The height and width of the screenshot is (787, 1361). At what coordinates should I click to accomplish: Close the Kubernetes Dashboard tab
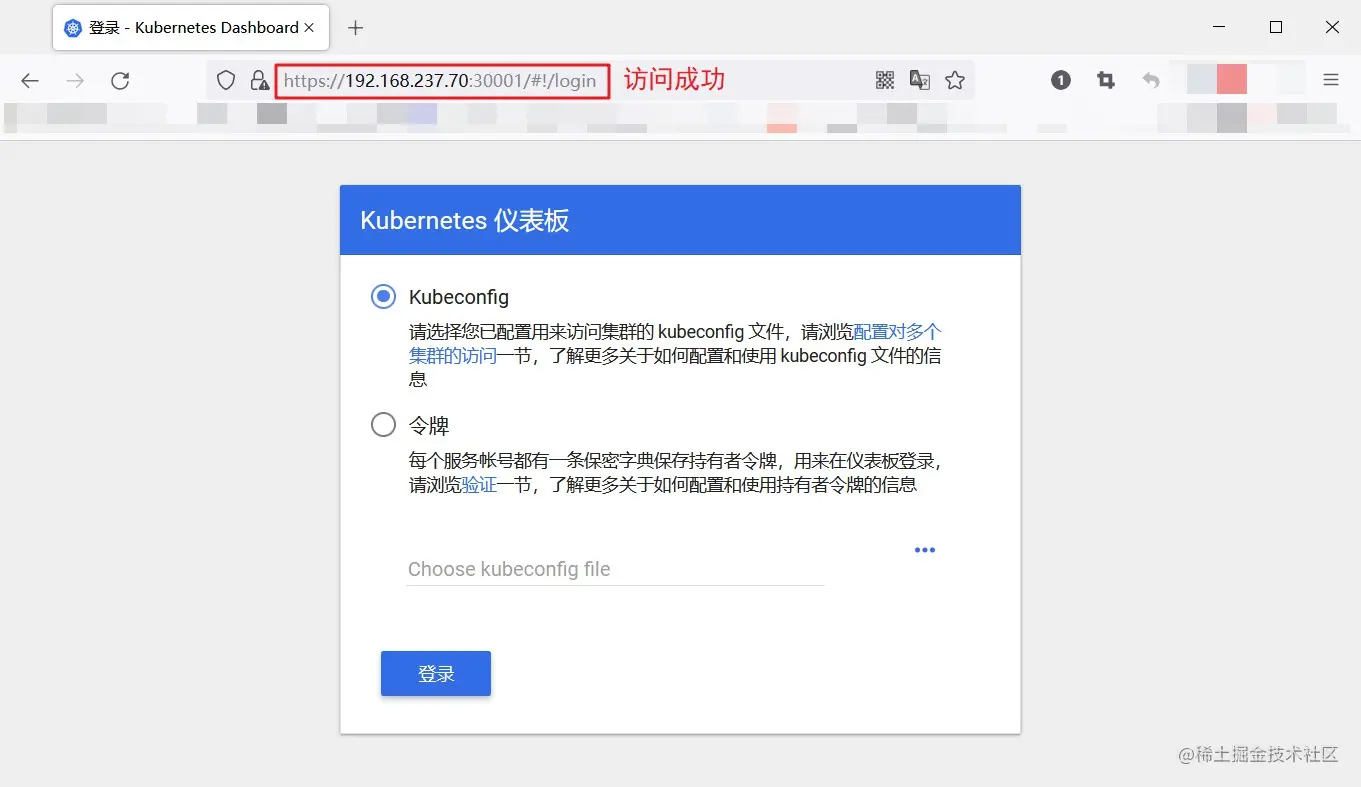coord(309,28)
